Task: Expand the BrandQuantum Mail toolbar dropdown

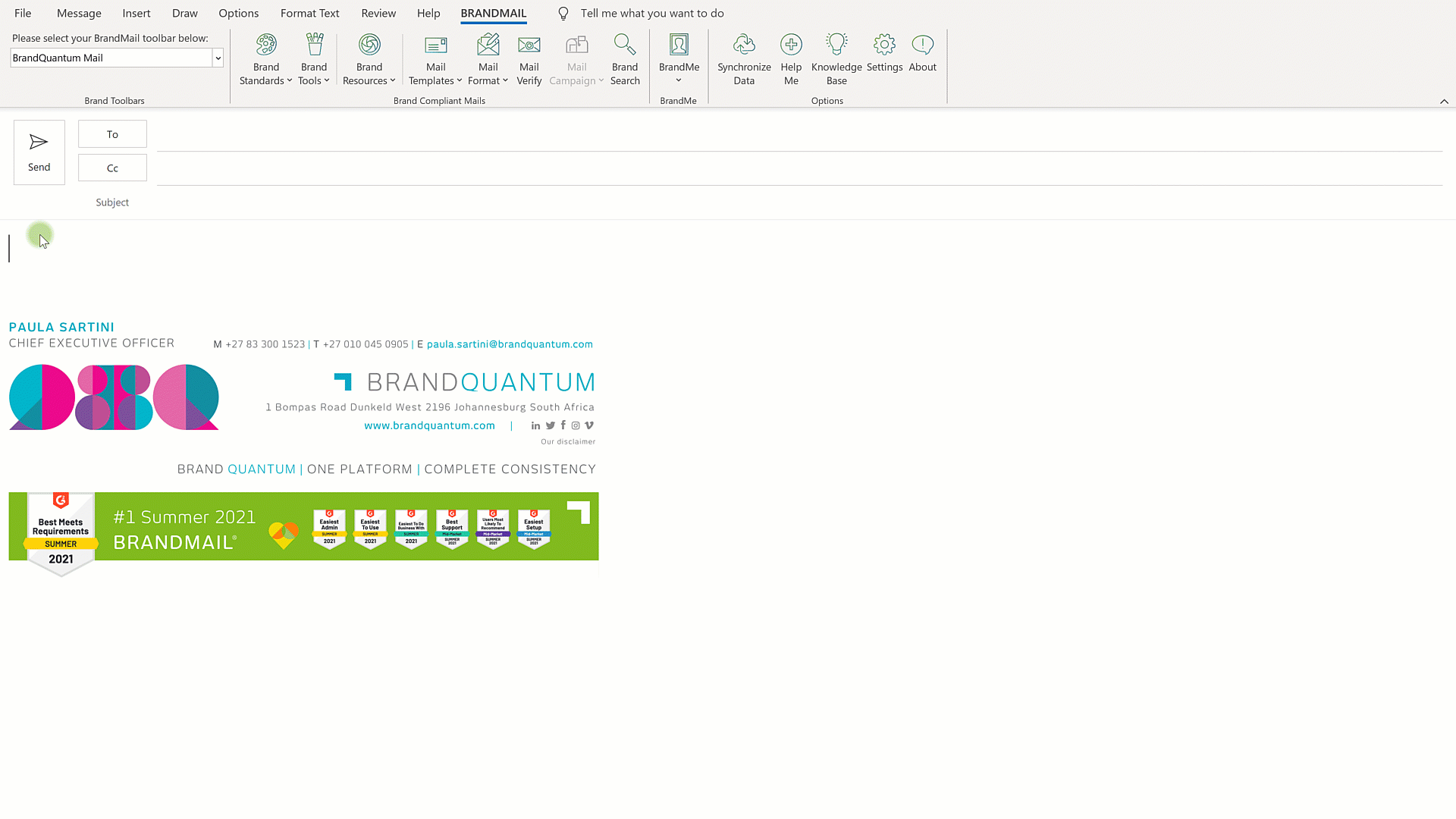Action: click(218, 58)
